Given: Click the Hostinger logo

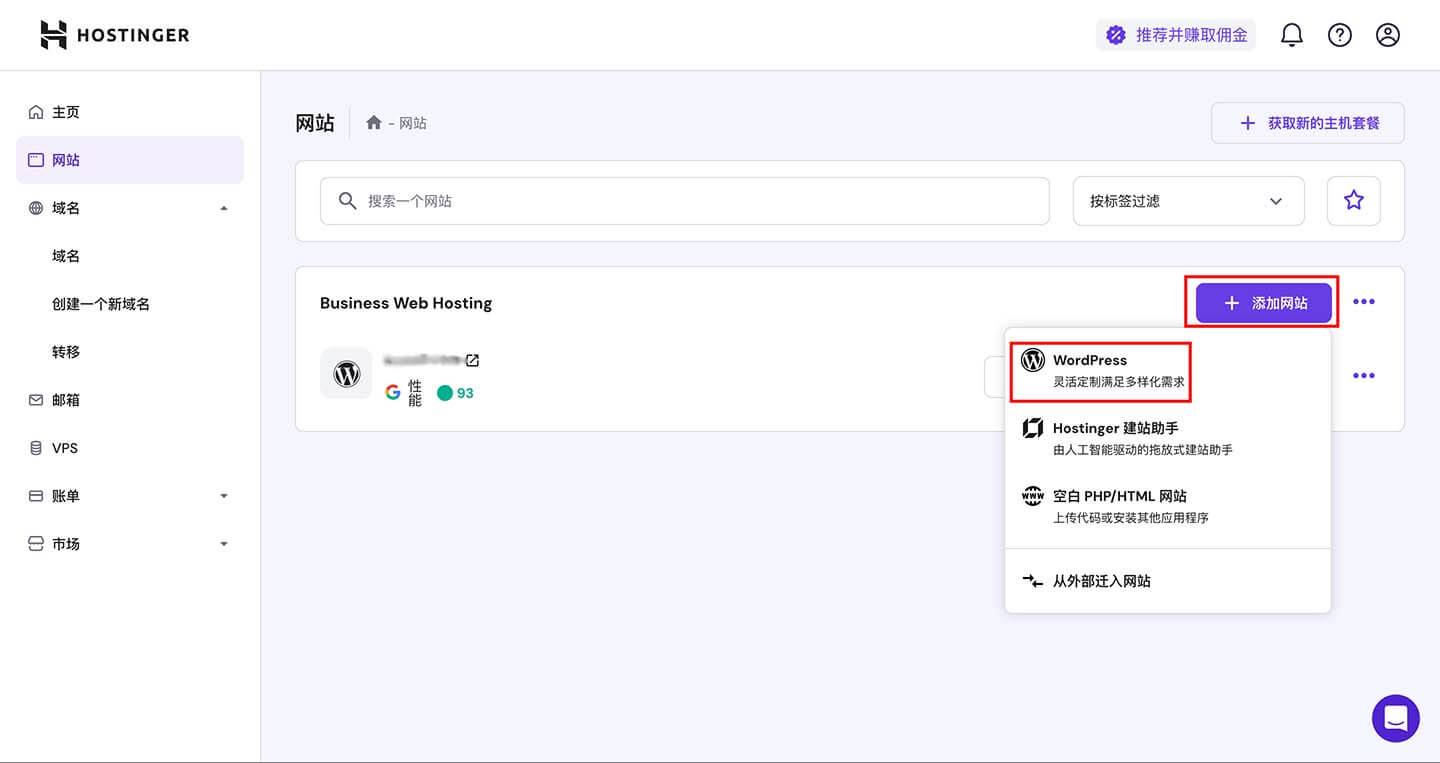Looking at the screenshot, I should point(114,35).
